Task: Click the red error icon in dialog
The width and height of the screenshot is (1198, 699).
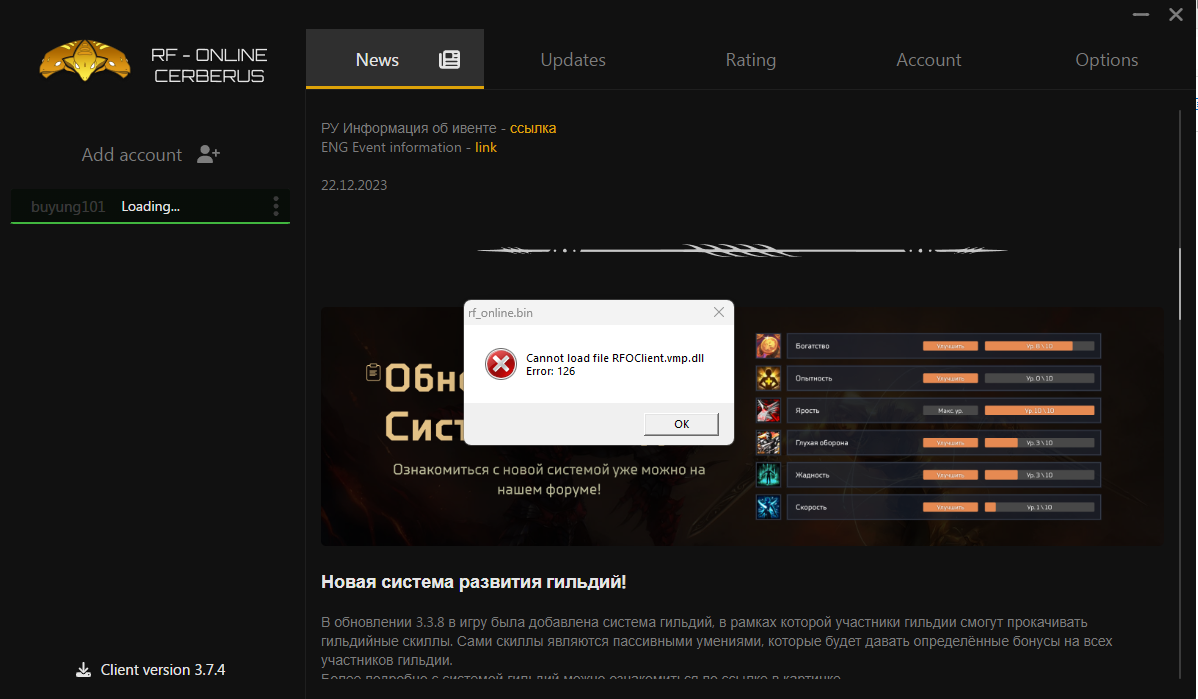Action: (501, 364)
